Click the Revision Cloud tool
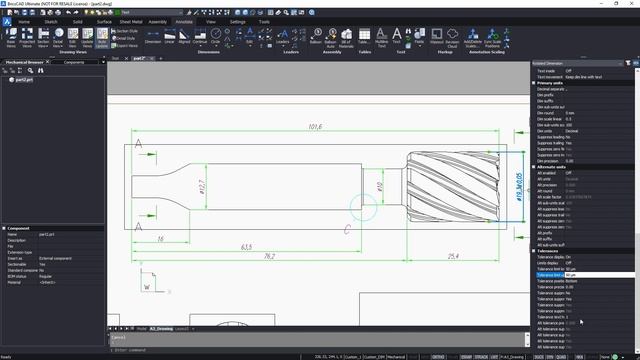The height and width of the screenshot is (360, 640). tap(452, 38)
